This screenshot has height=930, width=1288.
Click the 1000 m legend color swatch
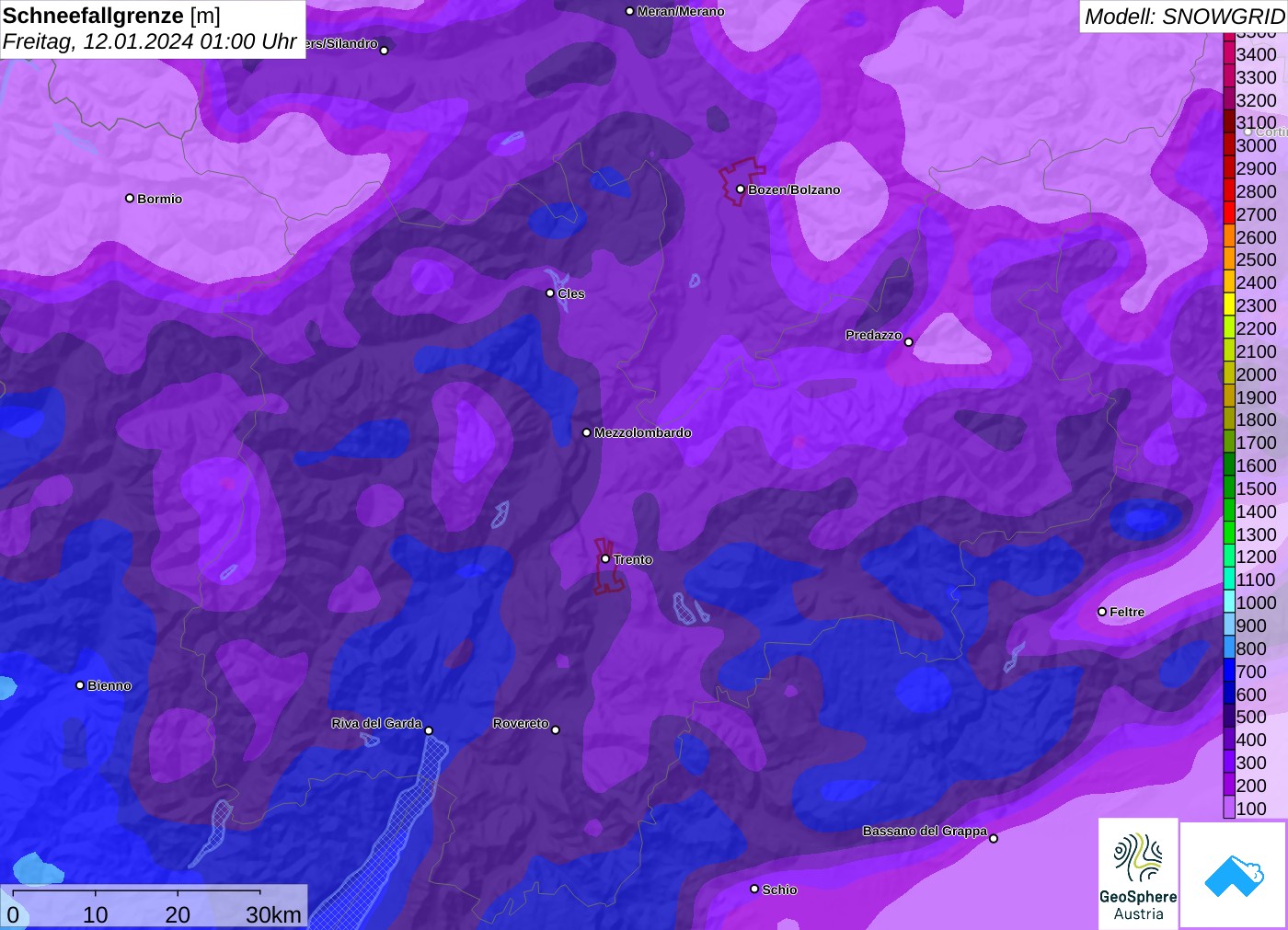1229,602
